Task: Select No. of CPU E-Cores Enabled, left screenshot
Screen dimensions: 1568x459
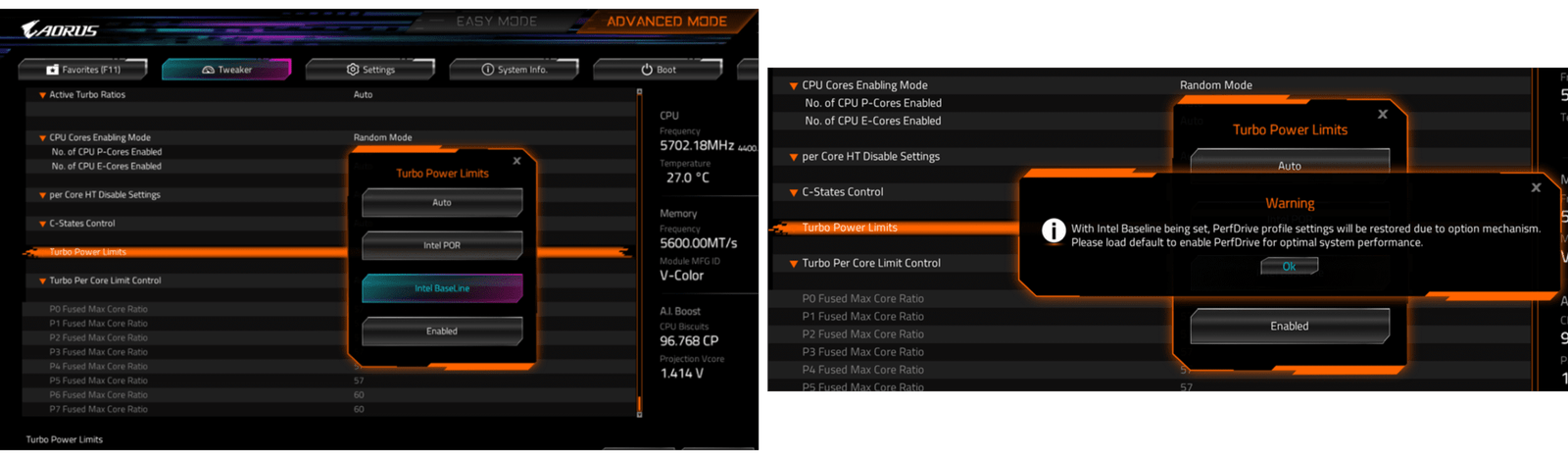Action: (107, 166)
